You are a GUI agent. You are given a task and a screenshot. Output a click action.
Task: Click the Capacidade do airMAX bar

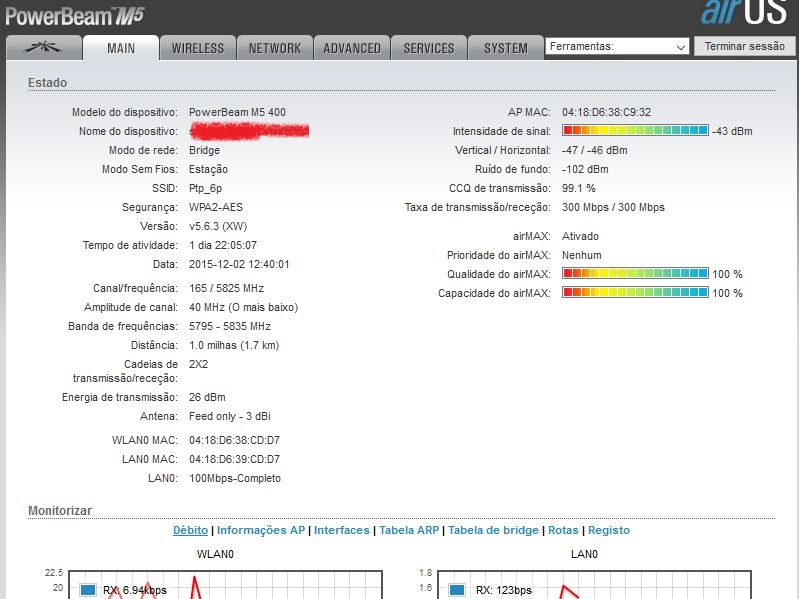635,292
